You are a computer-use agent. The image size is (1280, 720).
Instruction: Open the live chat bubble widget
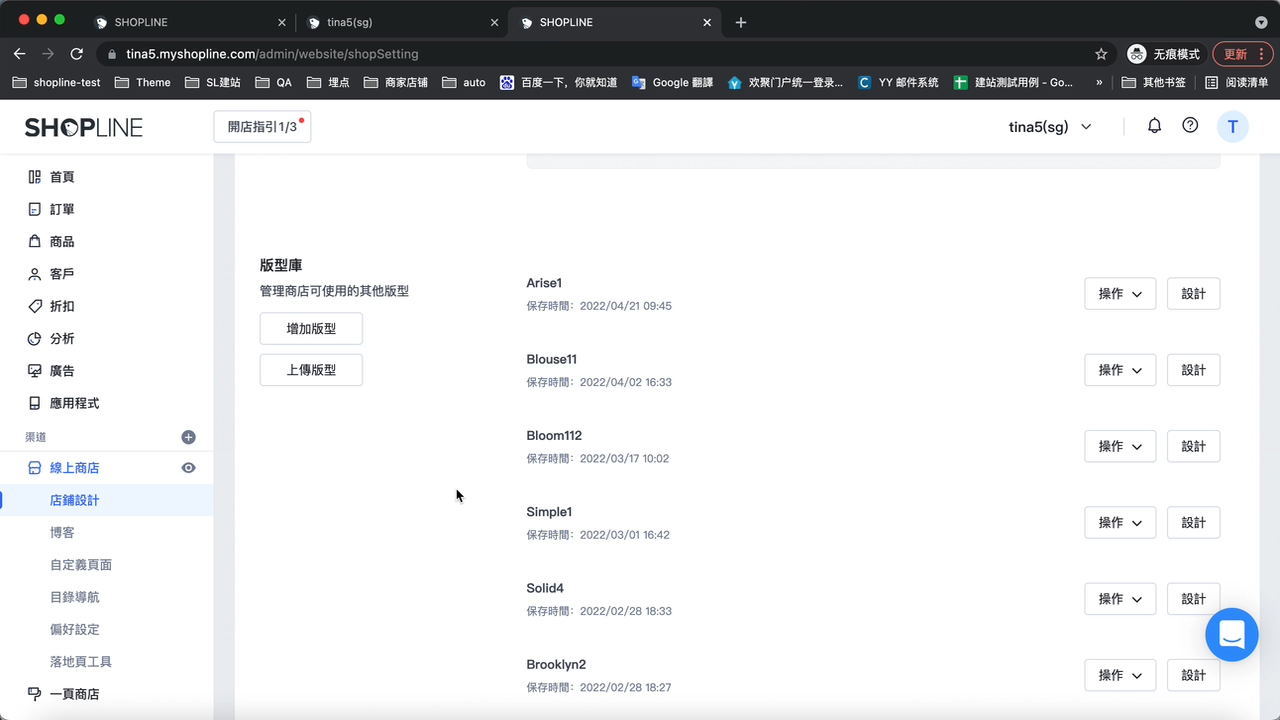pos(1231,634)
